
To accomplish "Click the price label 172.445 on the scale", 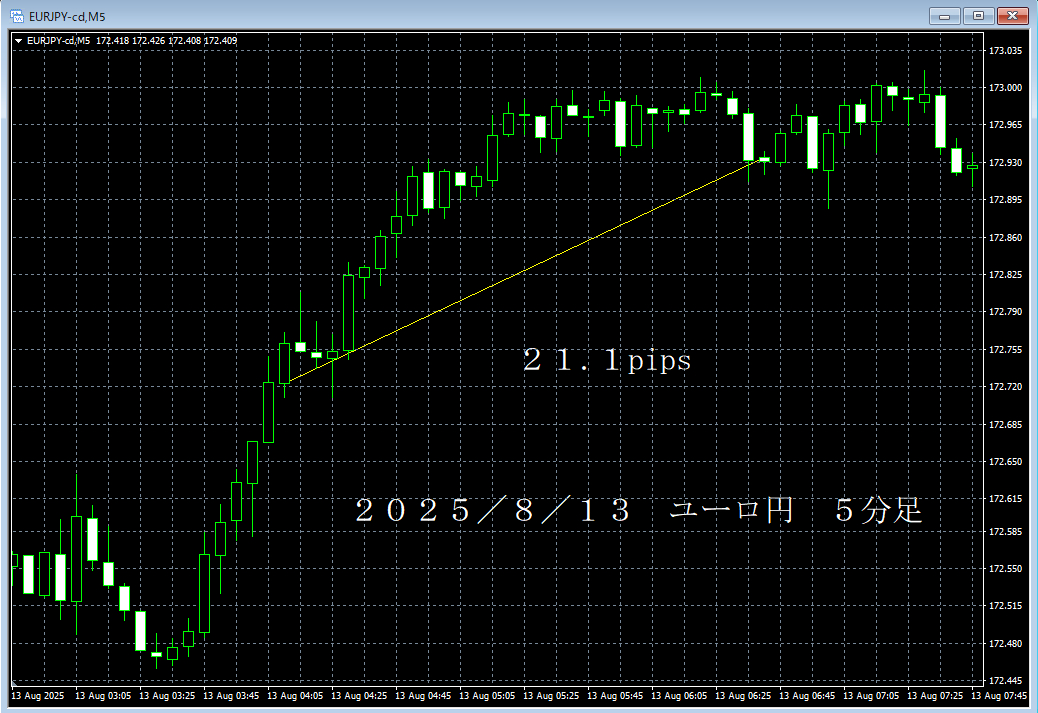I will coord(1005,680).
